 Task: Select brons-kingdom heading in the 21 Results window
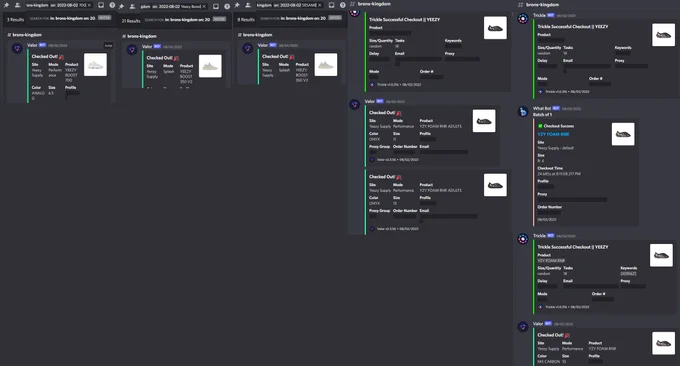pyautogui.click(x=142, y=36)
